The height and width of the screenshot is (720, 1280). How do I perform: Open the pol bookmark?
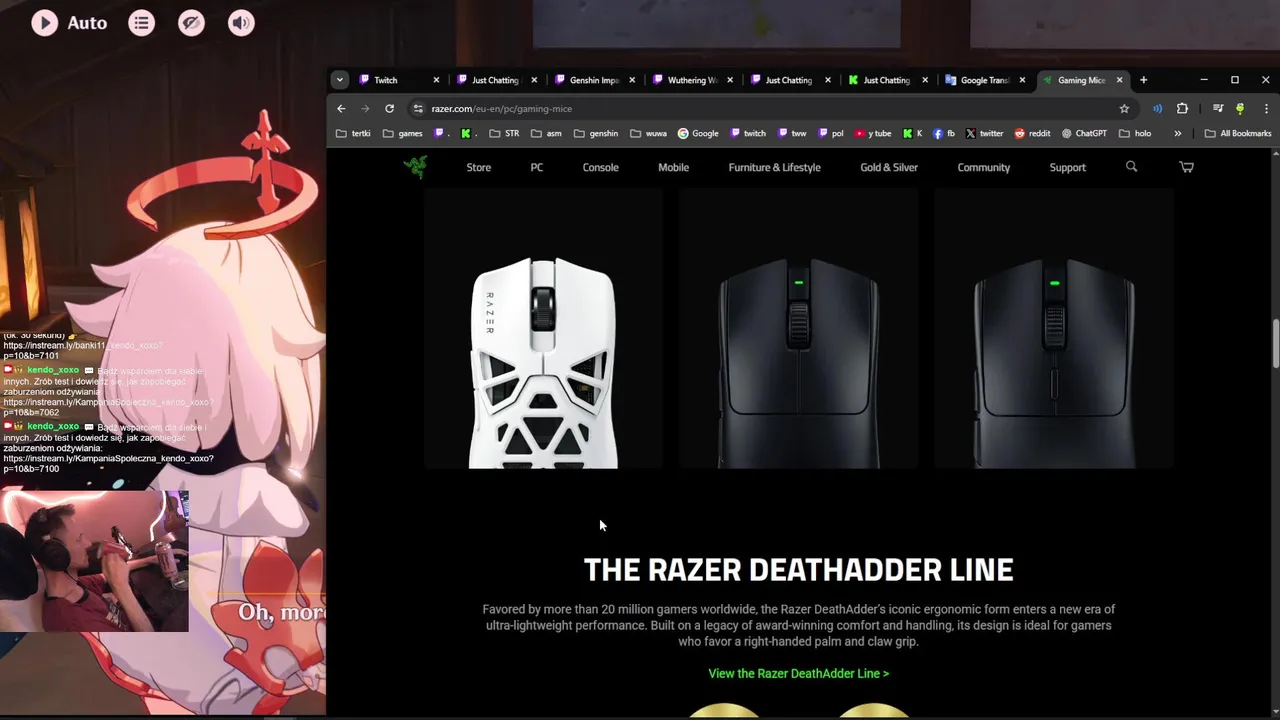tap(831, 133)
